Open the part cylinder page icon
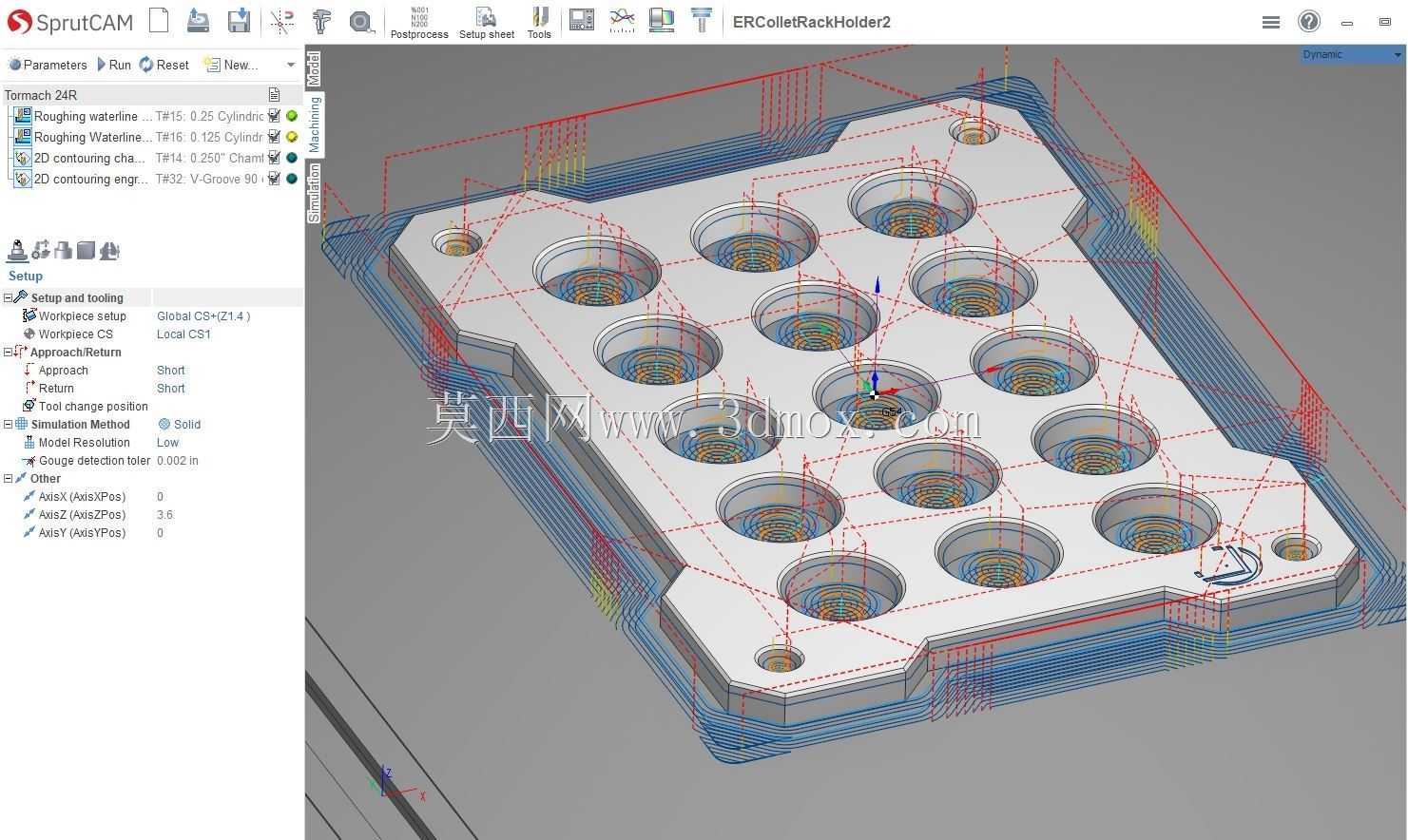1408x840 pixels. [x=63, y=251]
